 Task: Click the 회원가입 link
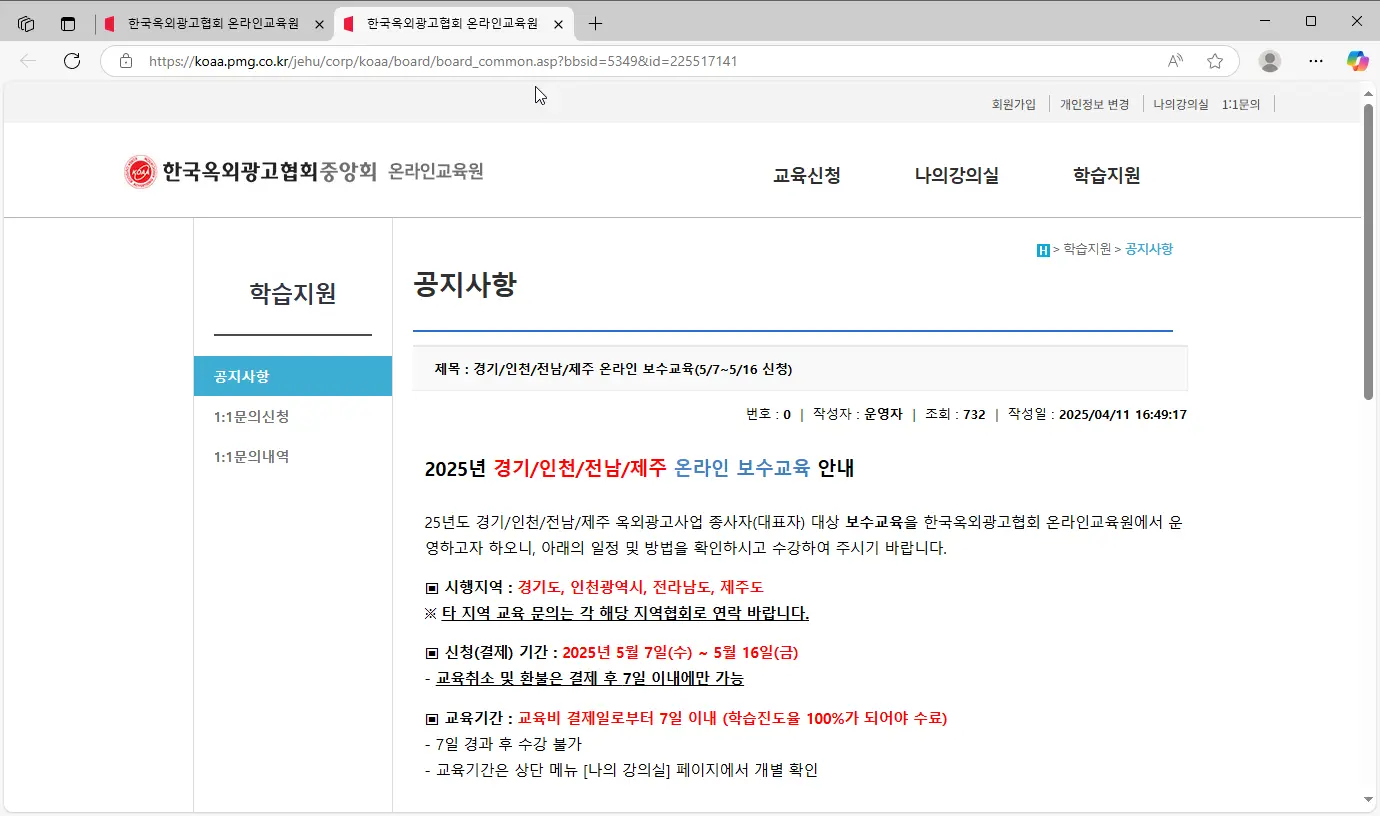click(x=1015, y=104)
